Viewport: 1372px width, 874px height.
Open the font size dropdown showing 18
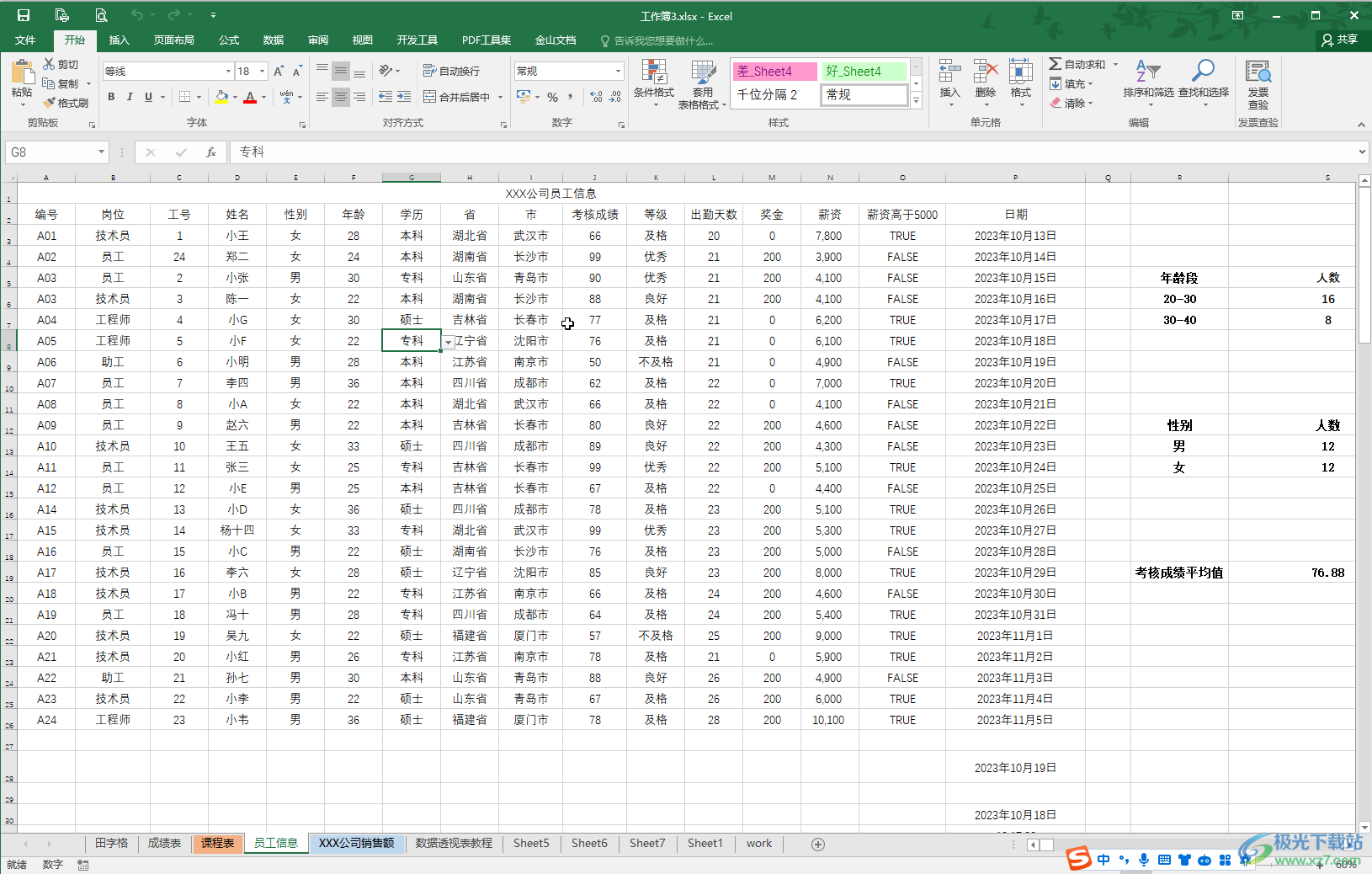point(262,71)
